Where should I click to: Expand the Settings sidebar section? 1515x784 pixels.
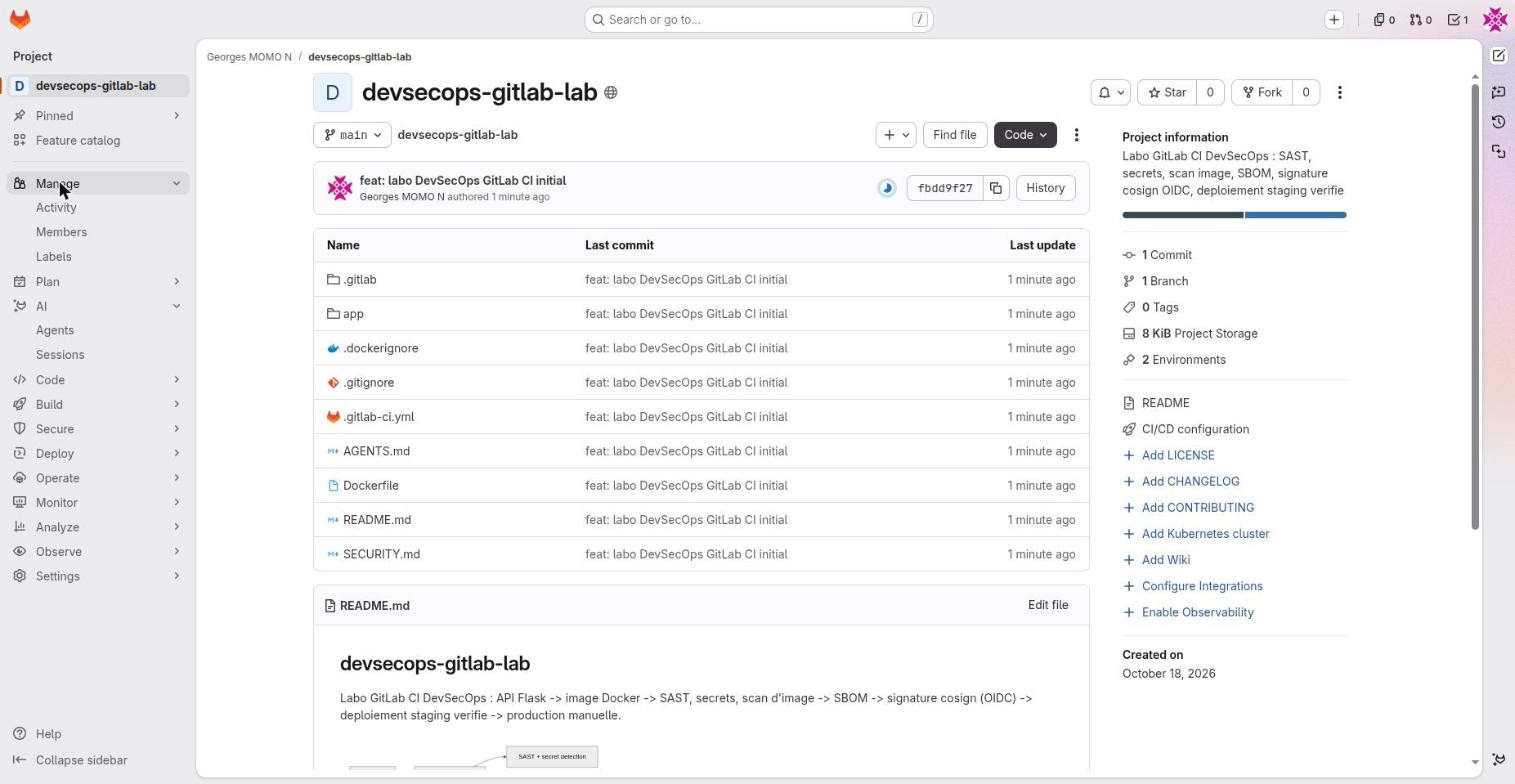tap(98, 576)
